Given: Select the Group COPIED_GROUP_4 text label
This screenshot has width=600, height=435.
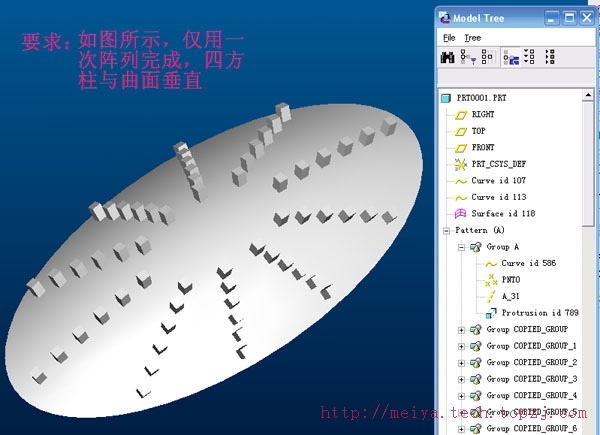Looking at the screenshot, I should click(532, 395).
